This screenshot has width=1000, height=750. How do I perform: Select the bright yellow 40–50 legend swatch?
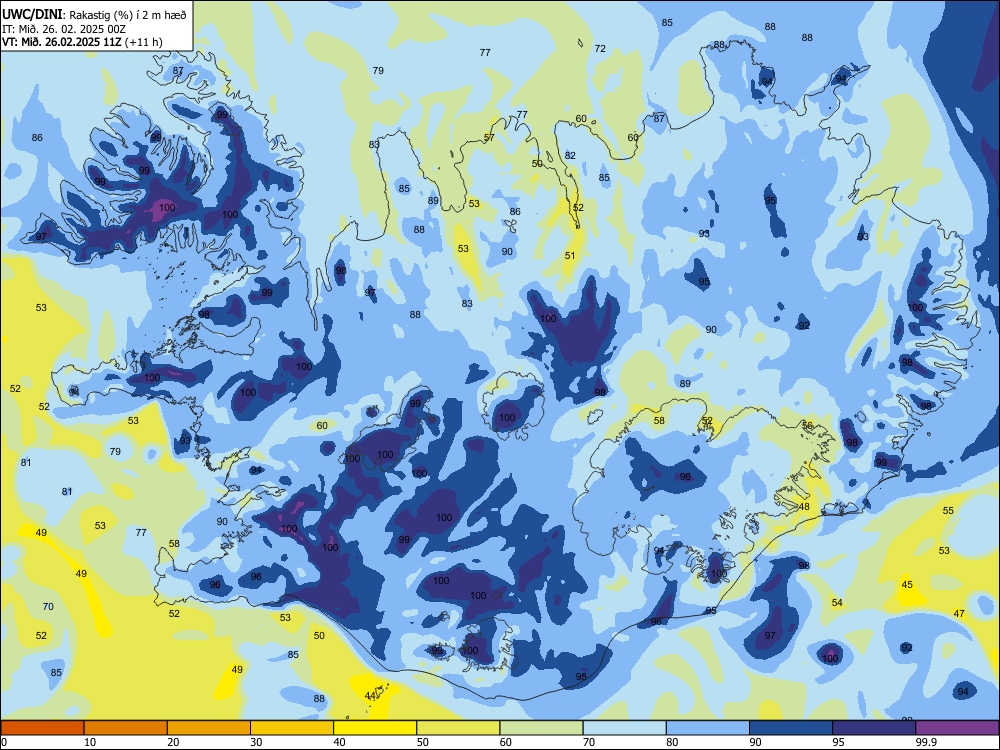[x=375, y=728]
